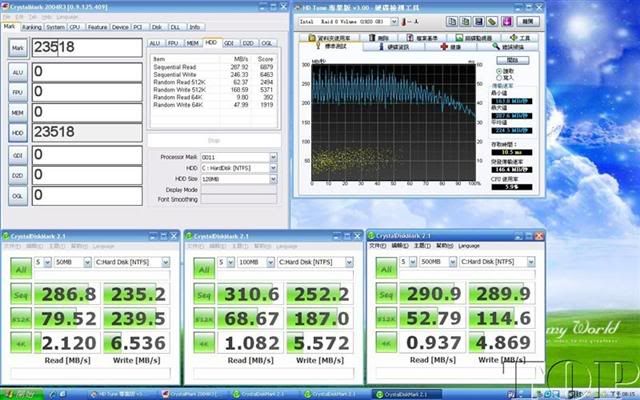
Task: Open the HD Tune erase tab with trash can icon
Action: 380,38
